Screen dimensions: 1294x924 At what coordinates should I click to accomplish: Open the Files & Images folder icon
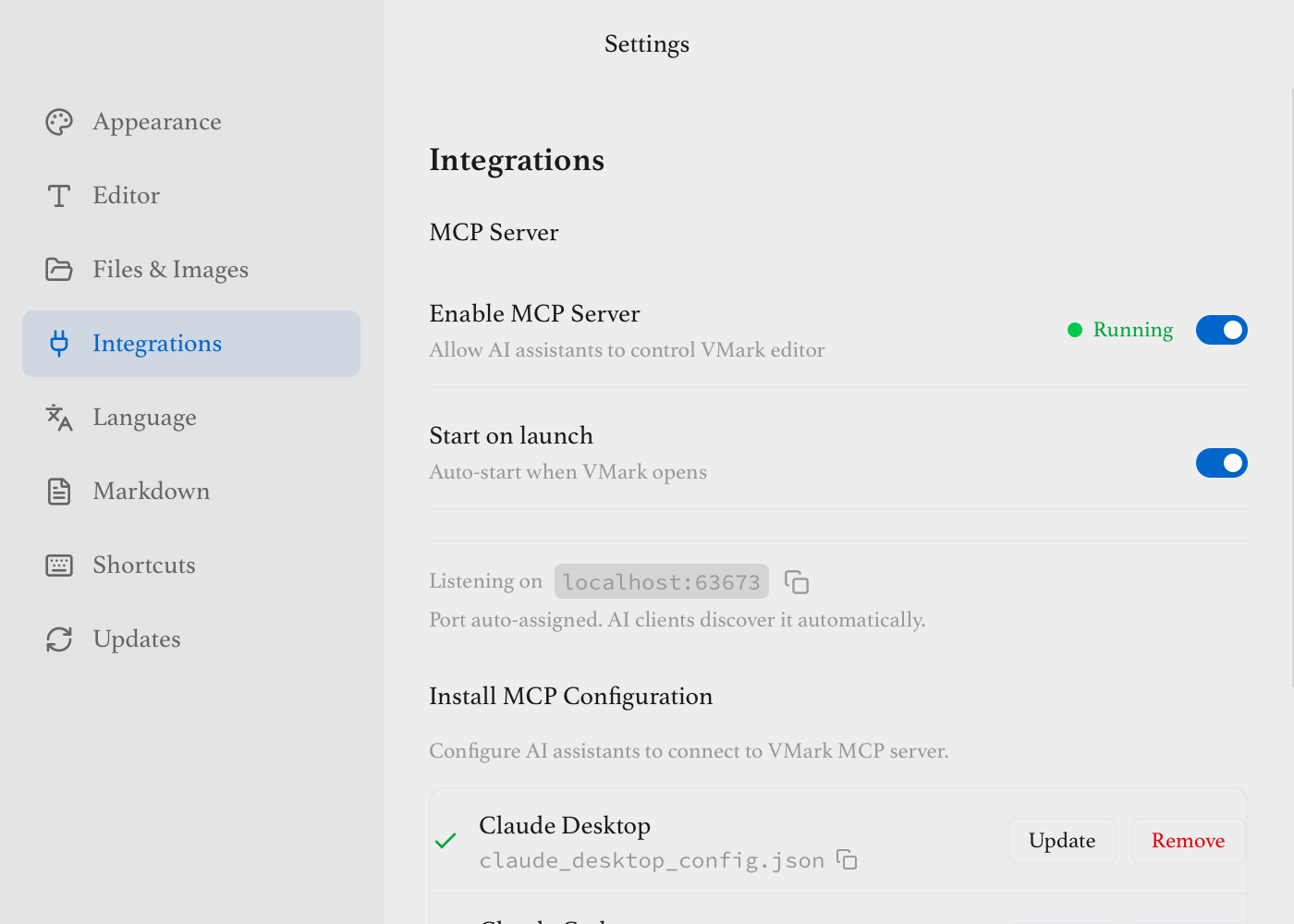tap(58, 269)
